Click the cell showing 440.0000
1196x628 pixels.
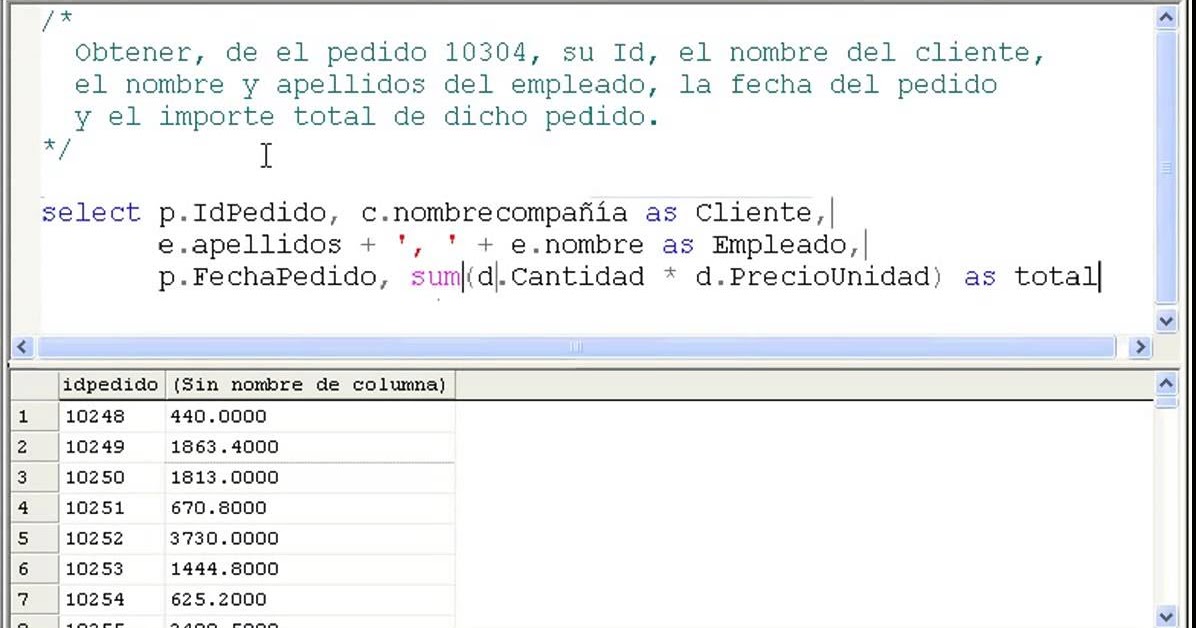[230, 416]
